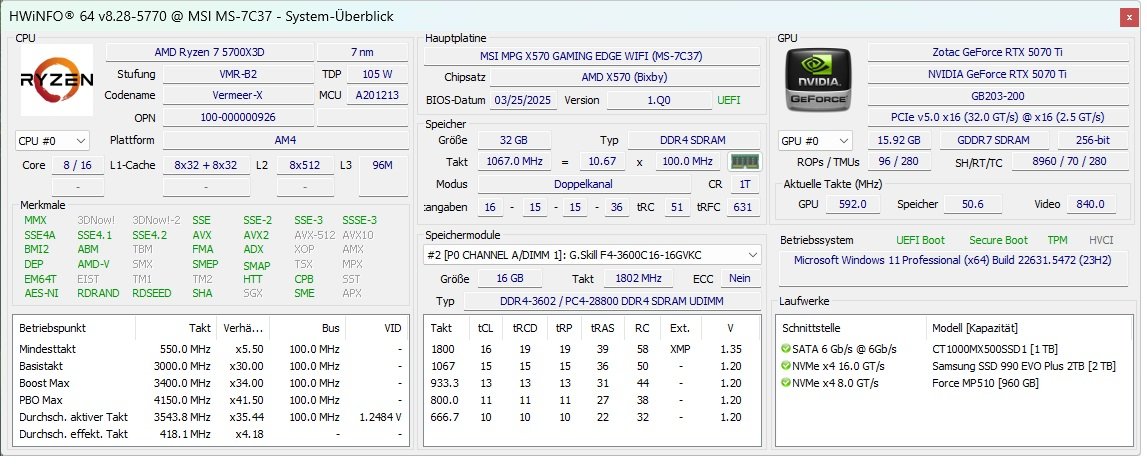Close the System-Überblick window
Screen dimensions: 1147x471
(1129, 16)
